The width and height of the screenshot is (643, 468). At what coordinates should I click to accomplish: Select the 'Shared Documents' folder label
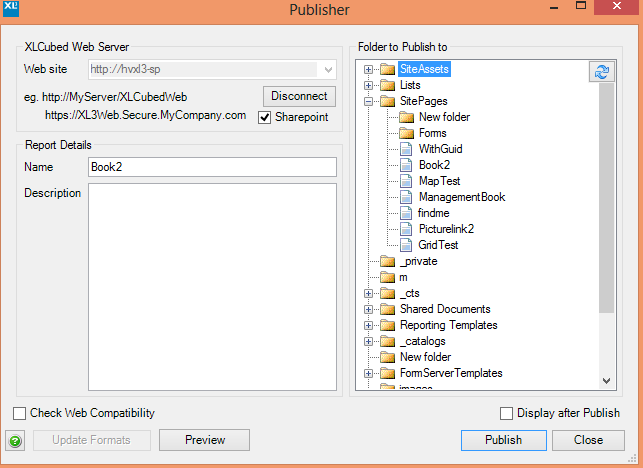pos(445,309)
